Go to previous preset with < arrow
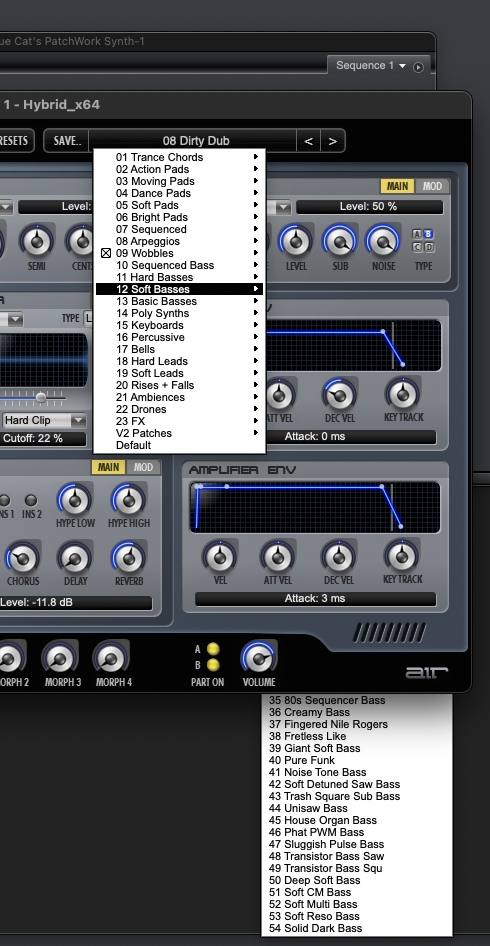Viewport: 490px width, 946px height. [308, 141]
